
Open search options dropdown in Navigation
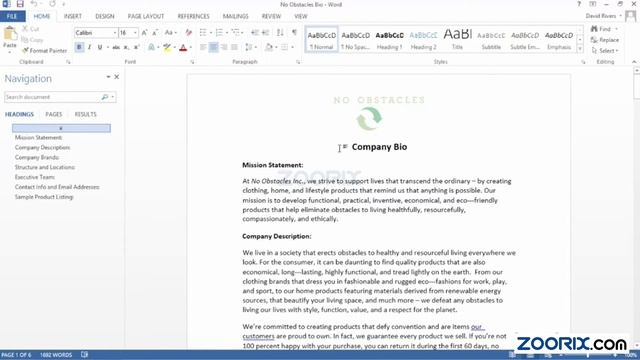(113, 97)
